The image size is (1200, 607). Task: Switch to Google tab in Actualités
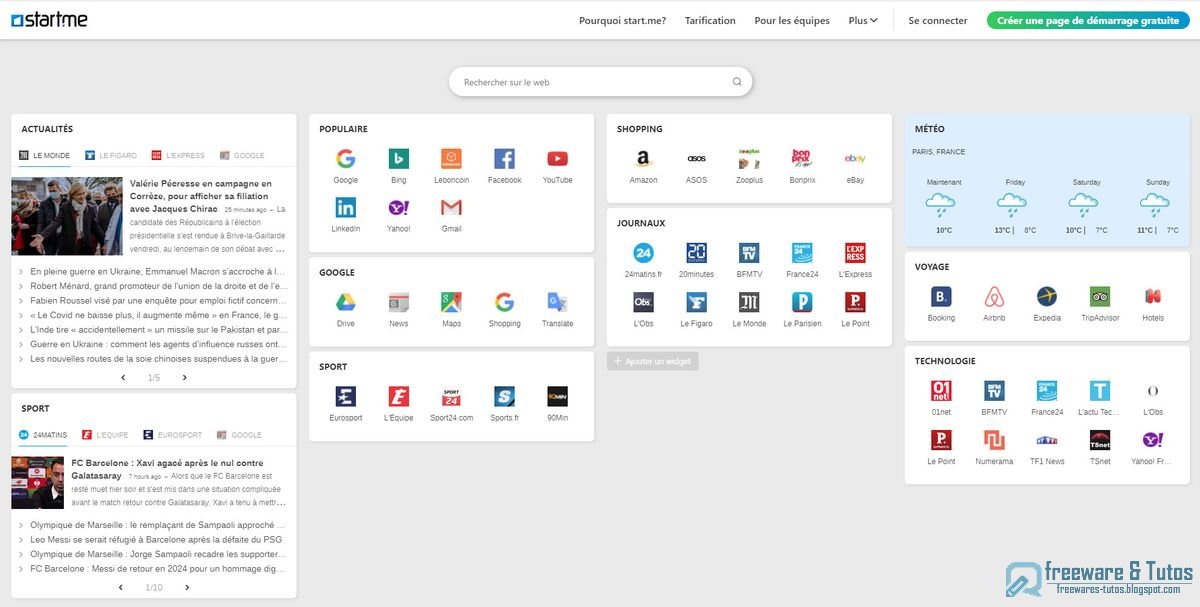[x=242, y=156]
